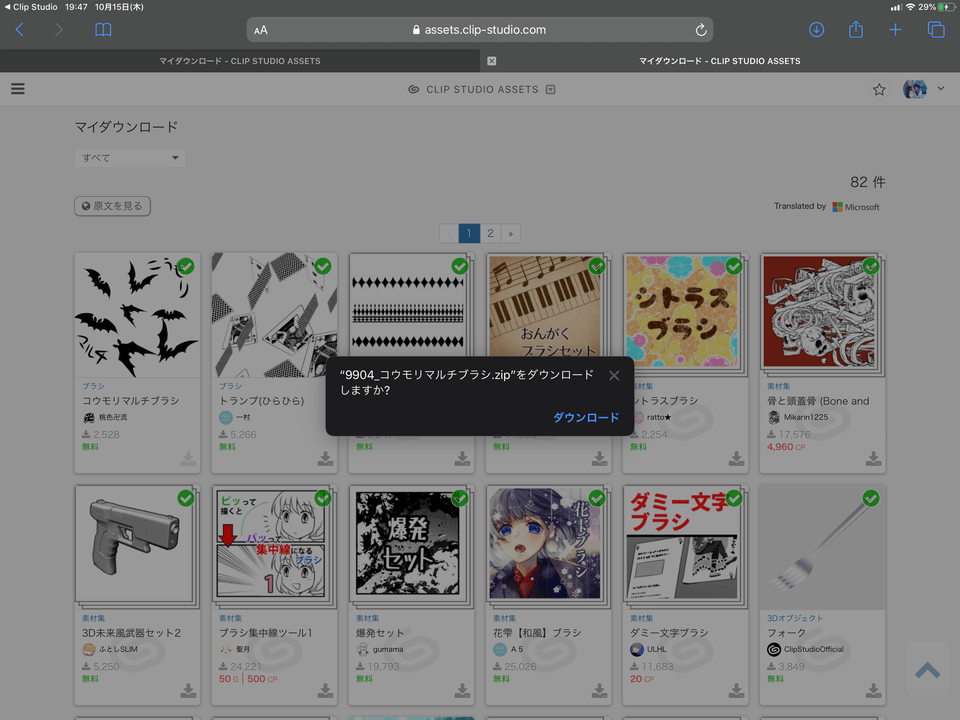Tap the Share icon in the toolbar
Image resolution: width=960 pixels, height=720 pixels.
[855, 29]
